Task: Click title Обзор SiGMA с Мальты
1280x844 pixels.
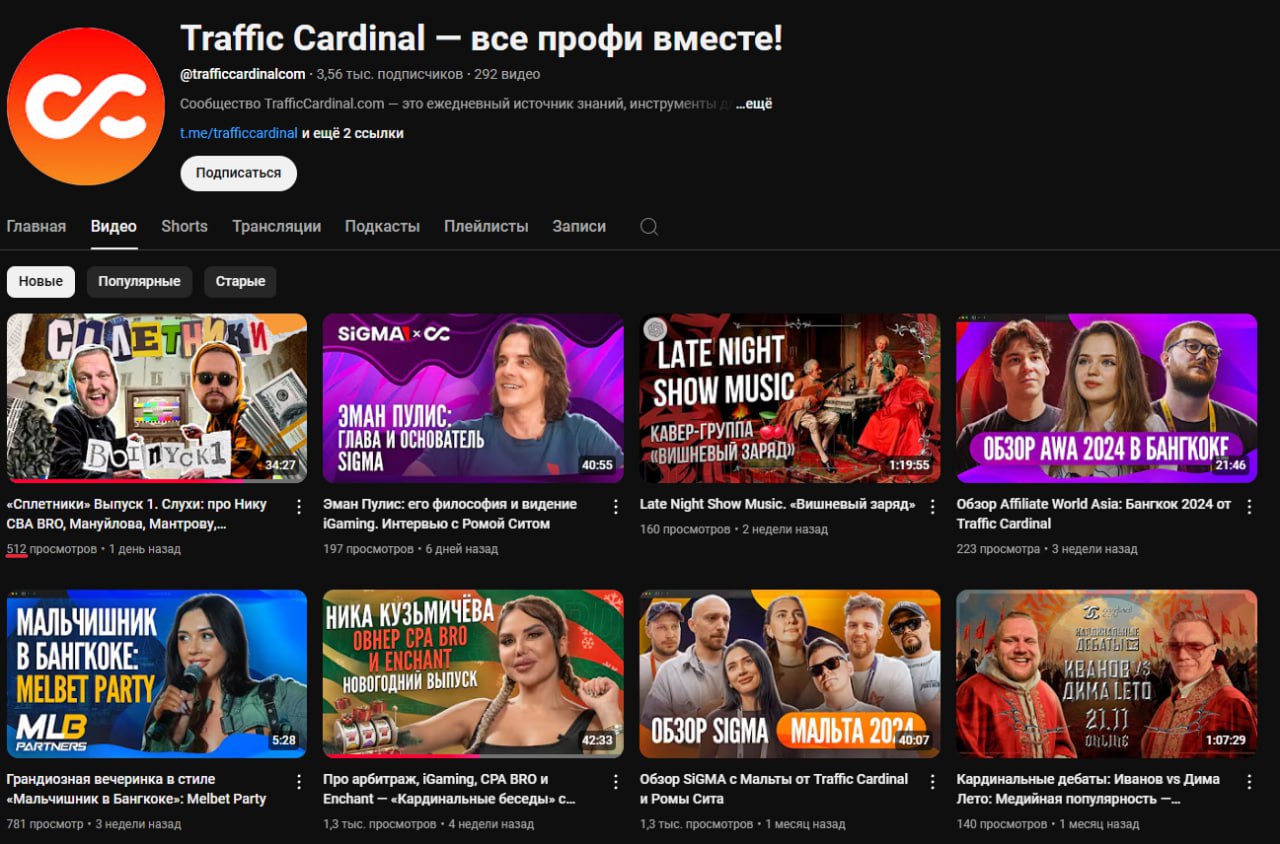Action: pyautogui.click(x=774, y=789)
